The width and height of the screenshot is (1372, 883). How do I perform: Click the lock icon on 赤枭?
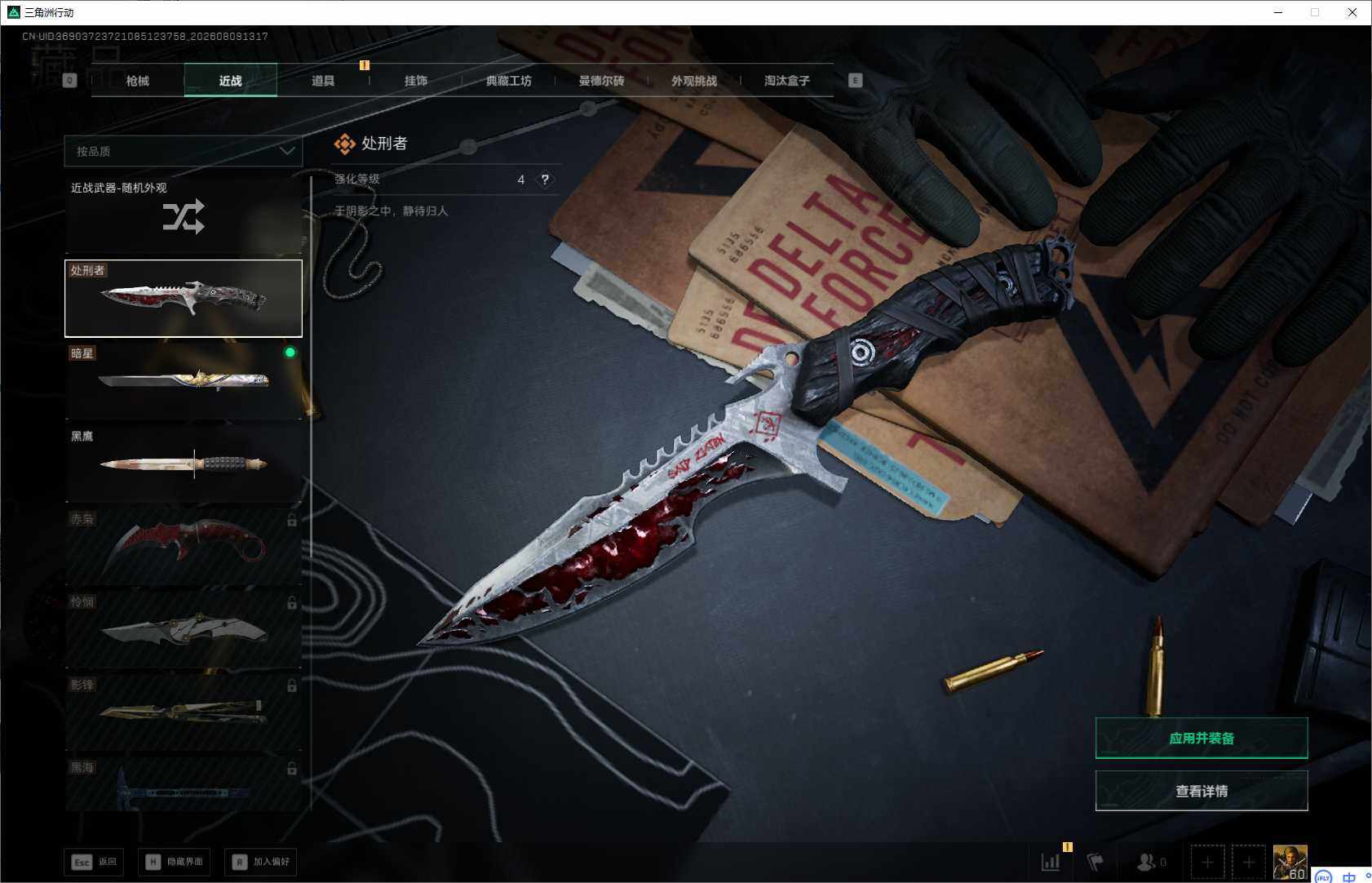click(292, 520)
